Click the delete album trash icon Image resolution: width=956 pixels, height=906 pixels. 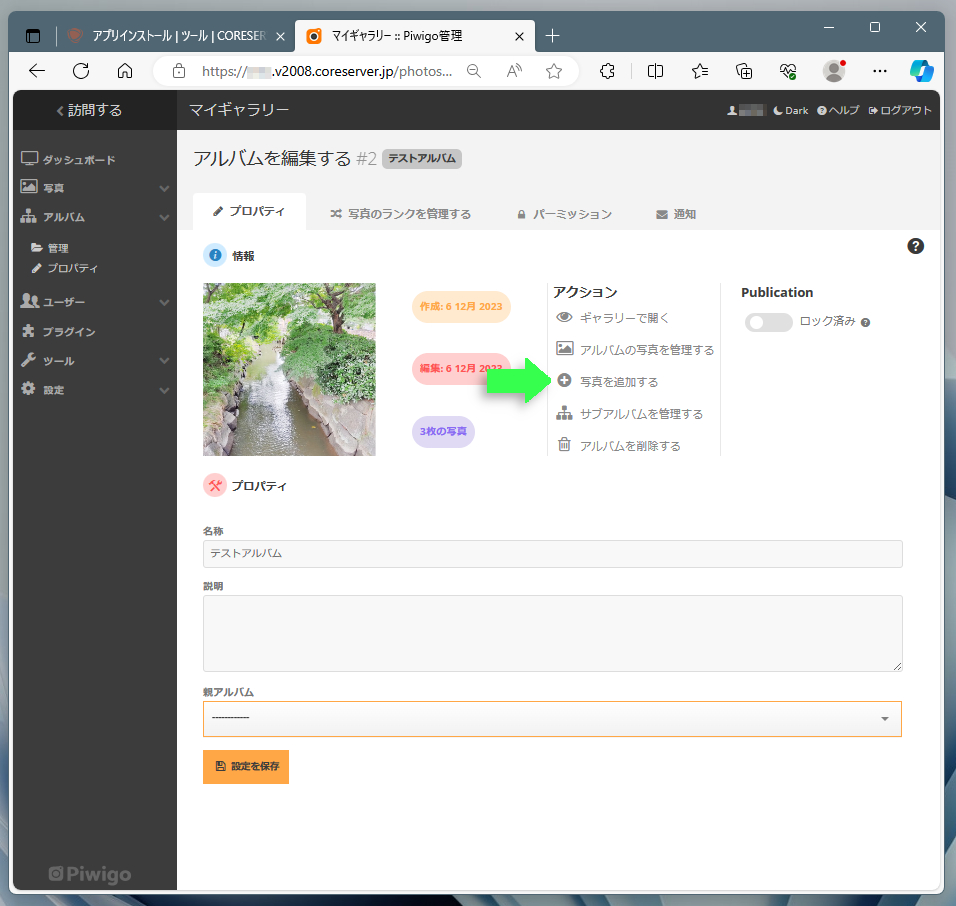coord(564,445)
